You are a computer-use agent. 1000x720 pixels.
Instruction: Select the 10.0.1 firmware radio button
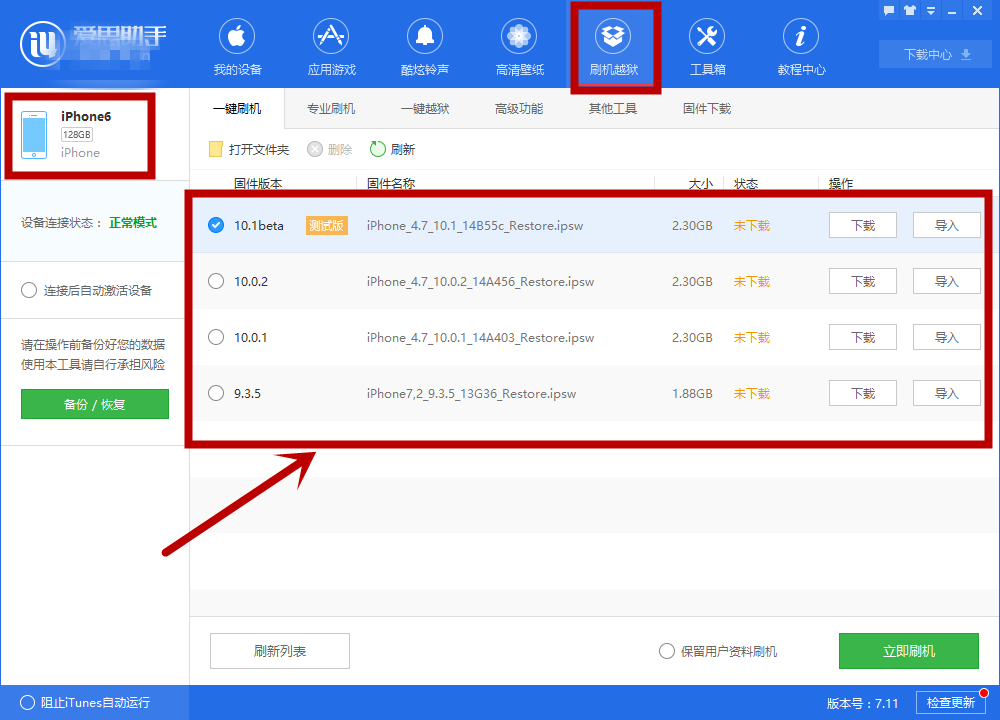216,337
